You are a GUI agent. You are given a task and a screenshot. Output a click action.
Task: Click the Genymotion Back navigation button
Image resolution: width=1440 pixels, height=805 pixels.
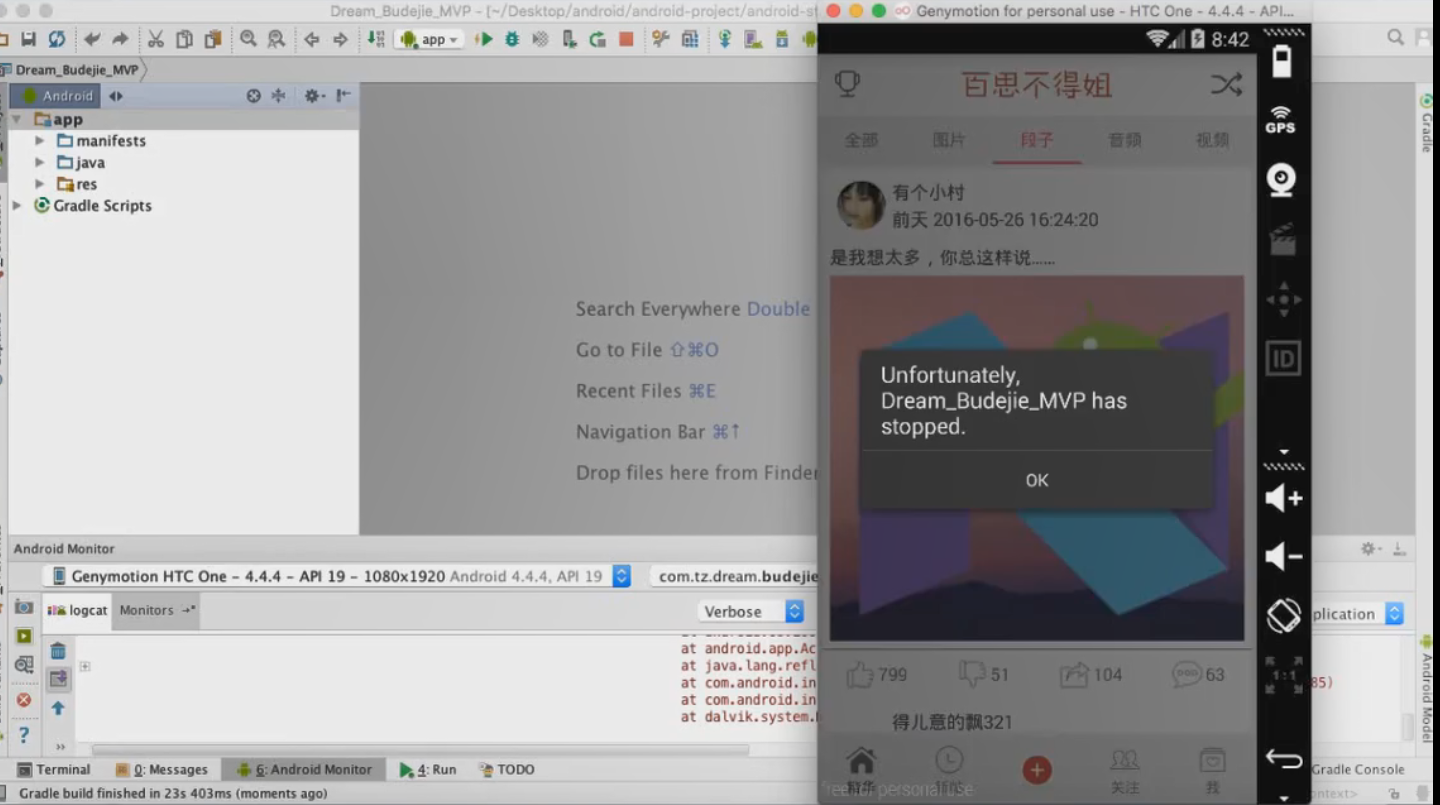point(1283,758)
